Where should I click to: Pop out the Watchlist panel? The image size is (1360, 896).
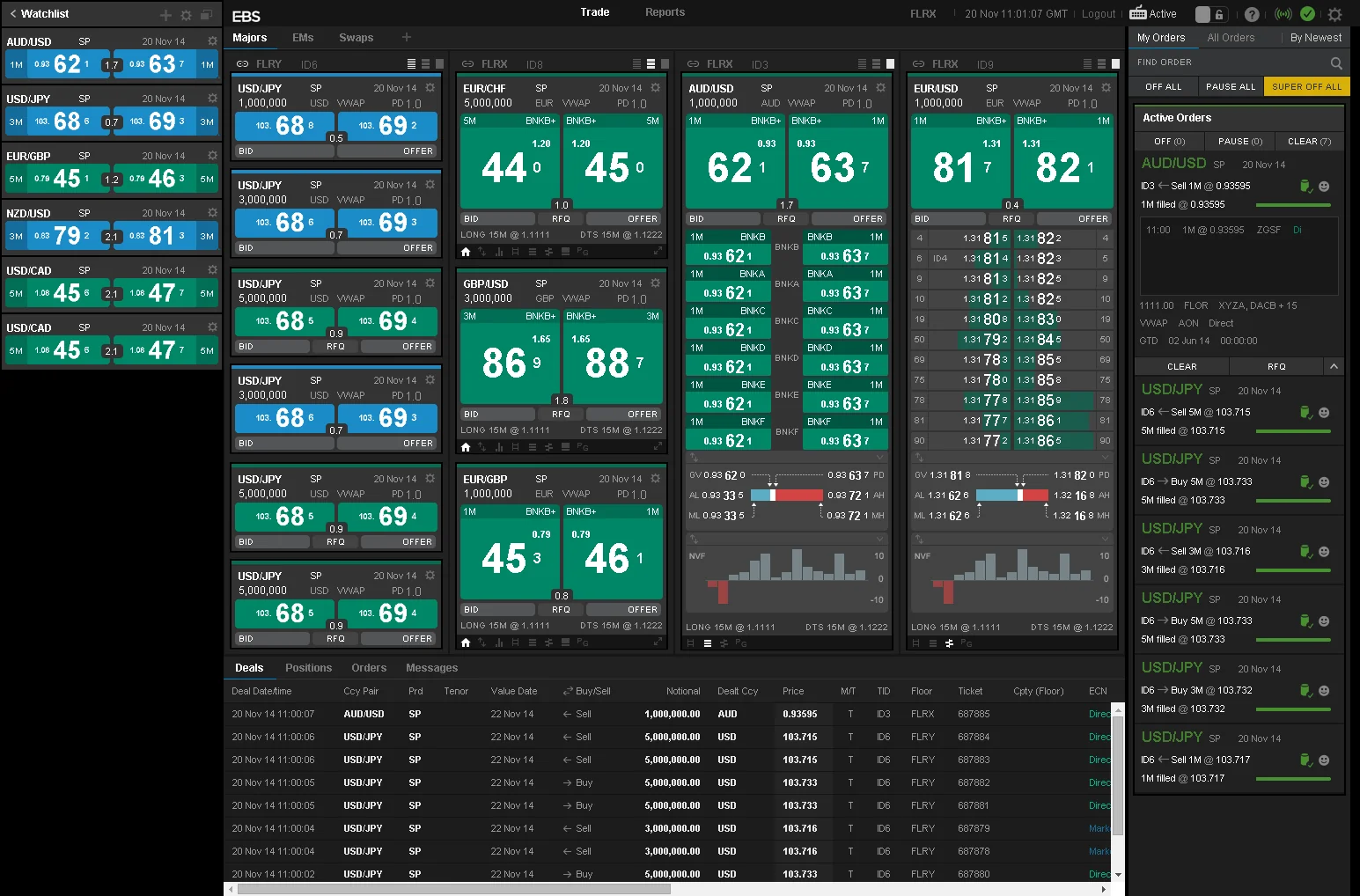pos(207,14)
